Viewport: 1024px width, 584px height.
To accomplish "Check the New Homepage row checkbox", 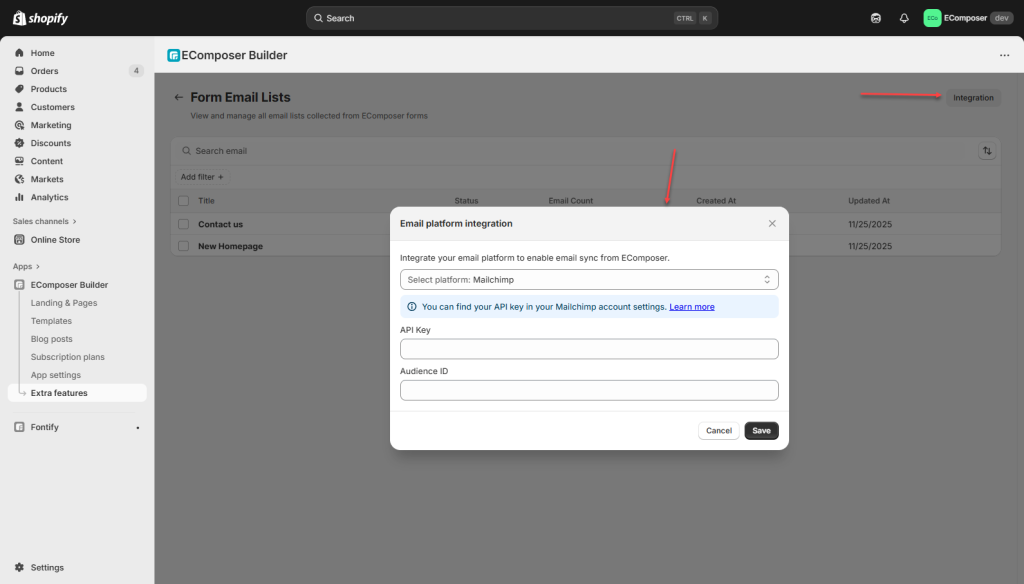I will 183,246.
